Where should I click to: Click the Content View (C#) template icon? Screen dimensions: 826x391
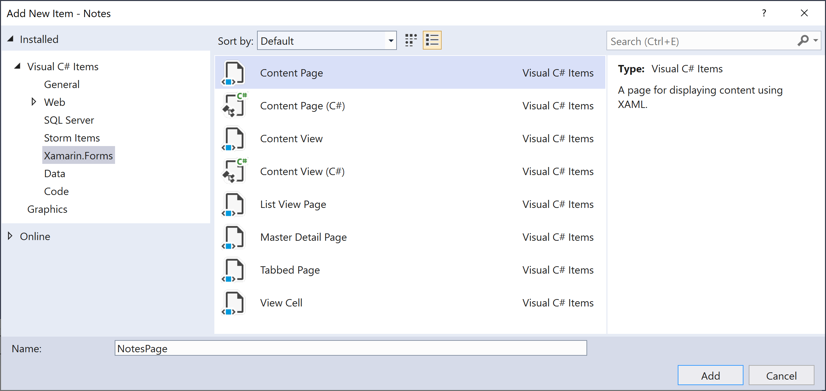(234, 171)
